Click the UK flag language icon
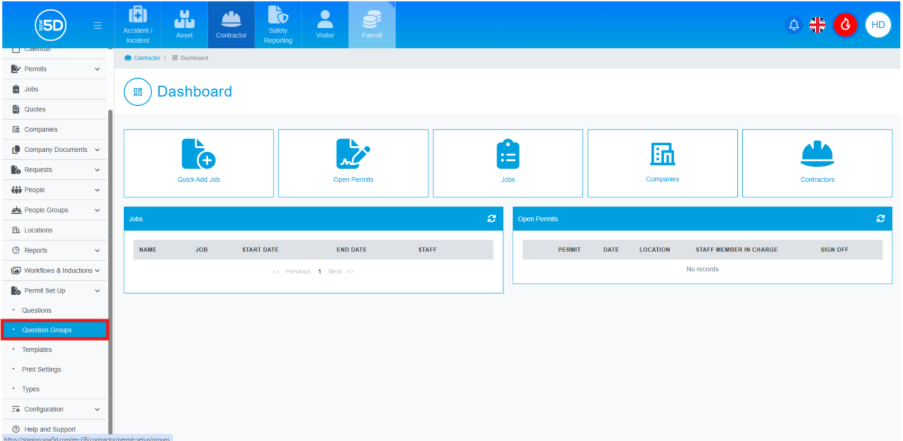This screenshot has width=903, height=441. tap(818, 25)
